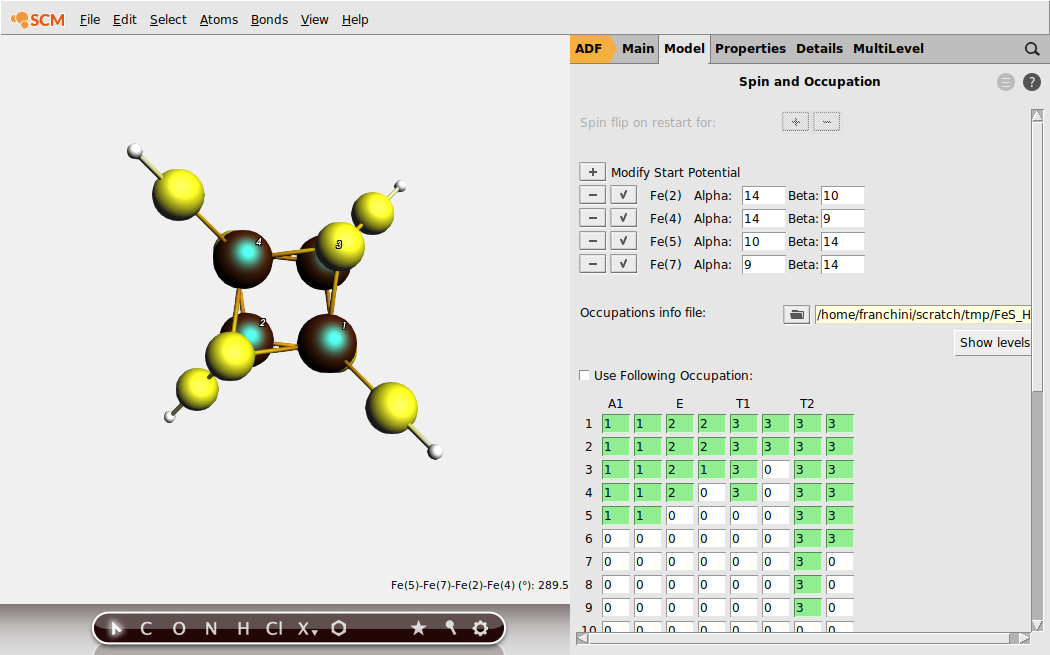This screenshot has height=655, width=1050.
Task: Open the Atoms menu
Action: pos(218,19)
